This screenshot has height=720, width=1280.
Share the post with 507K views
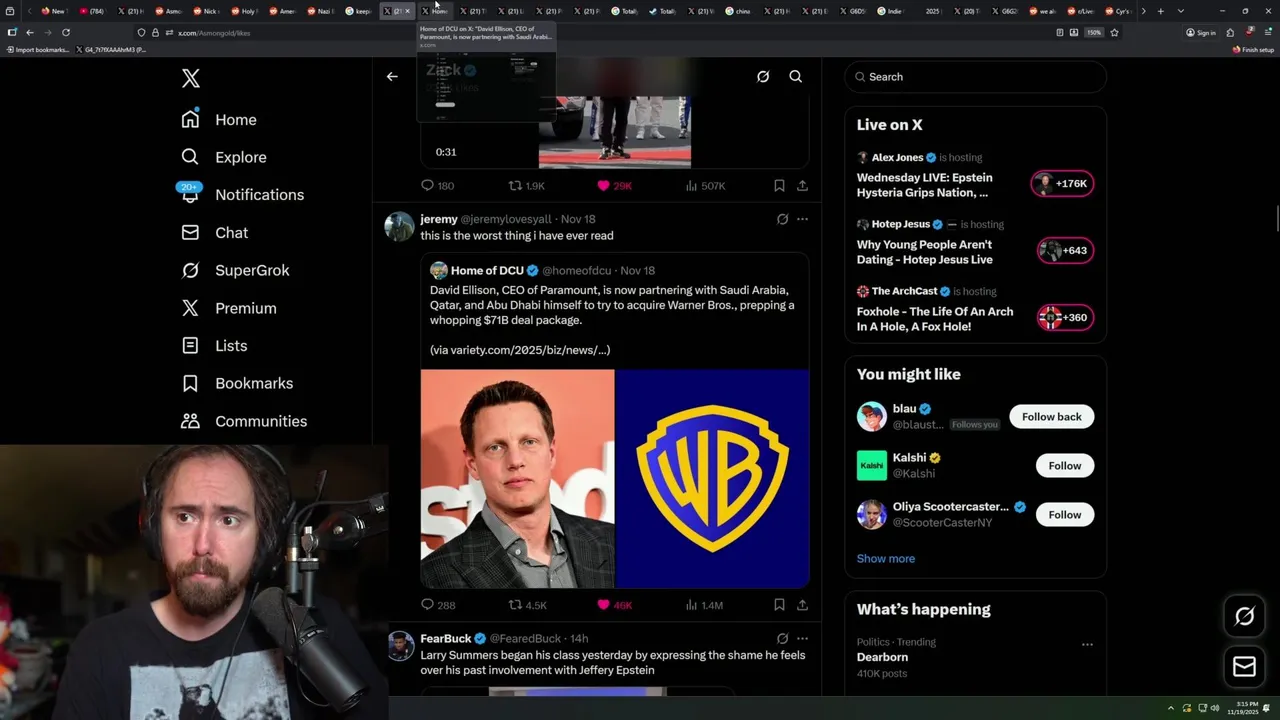pyautogui.click(x=802, y=186)
